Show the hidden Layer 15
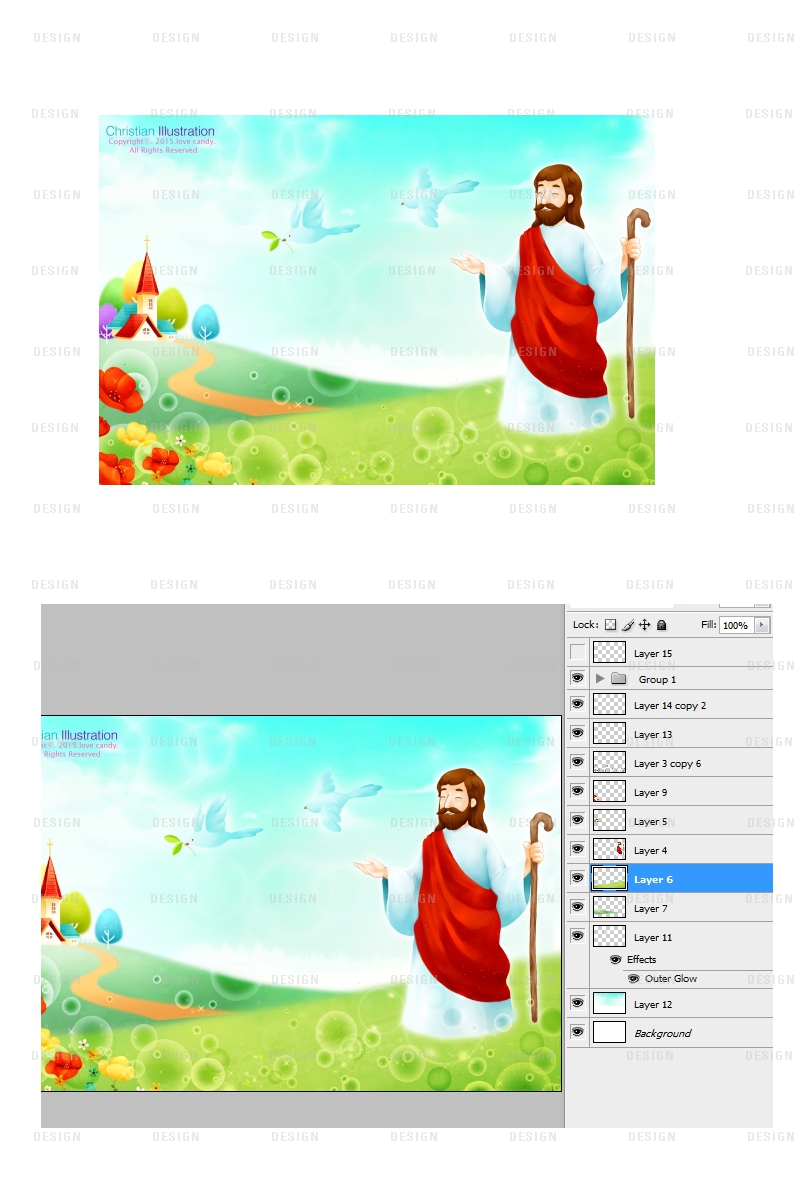 pos(577,653)
